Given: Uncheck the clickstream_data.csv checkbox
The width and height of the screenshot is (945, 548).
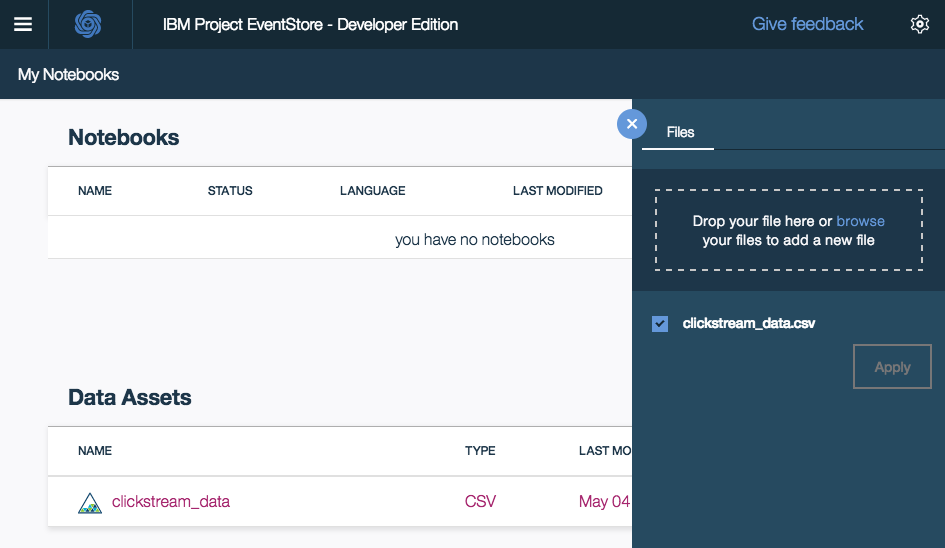Looking at the screenshot, I should (660, 323).
